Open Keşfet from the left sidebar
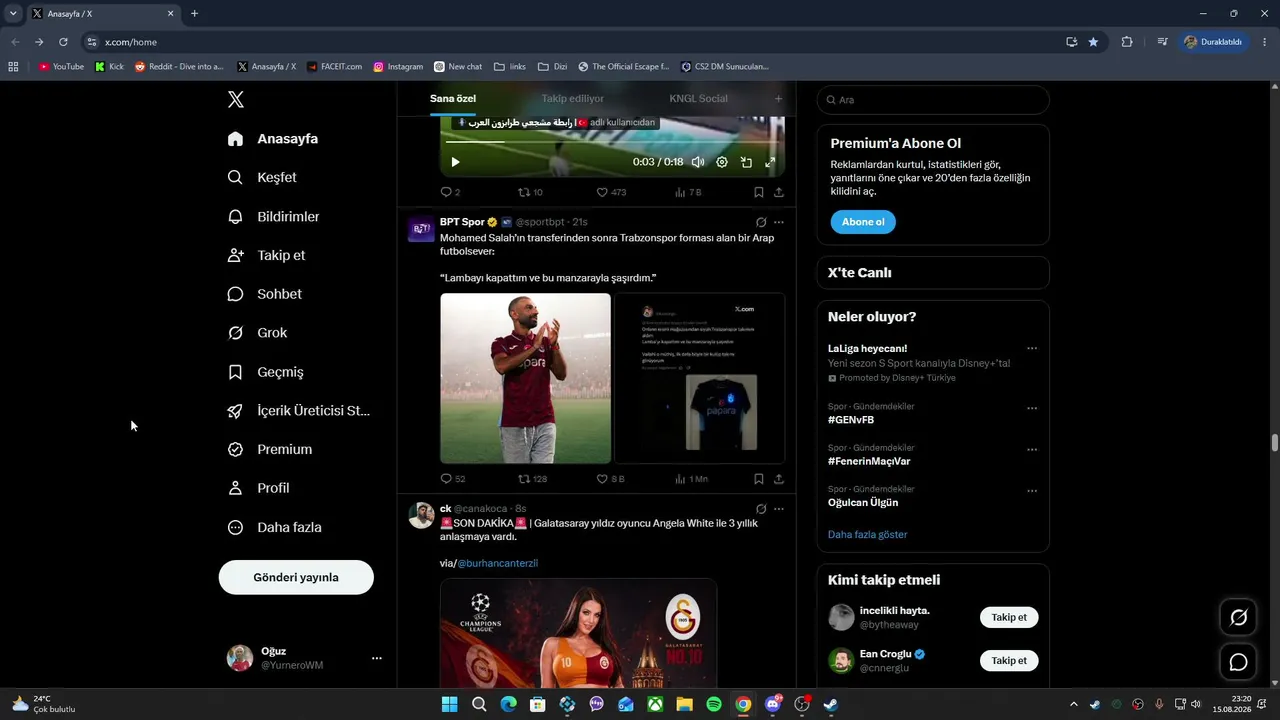 point(263,177)
